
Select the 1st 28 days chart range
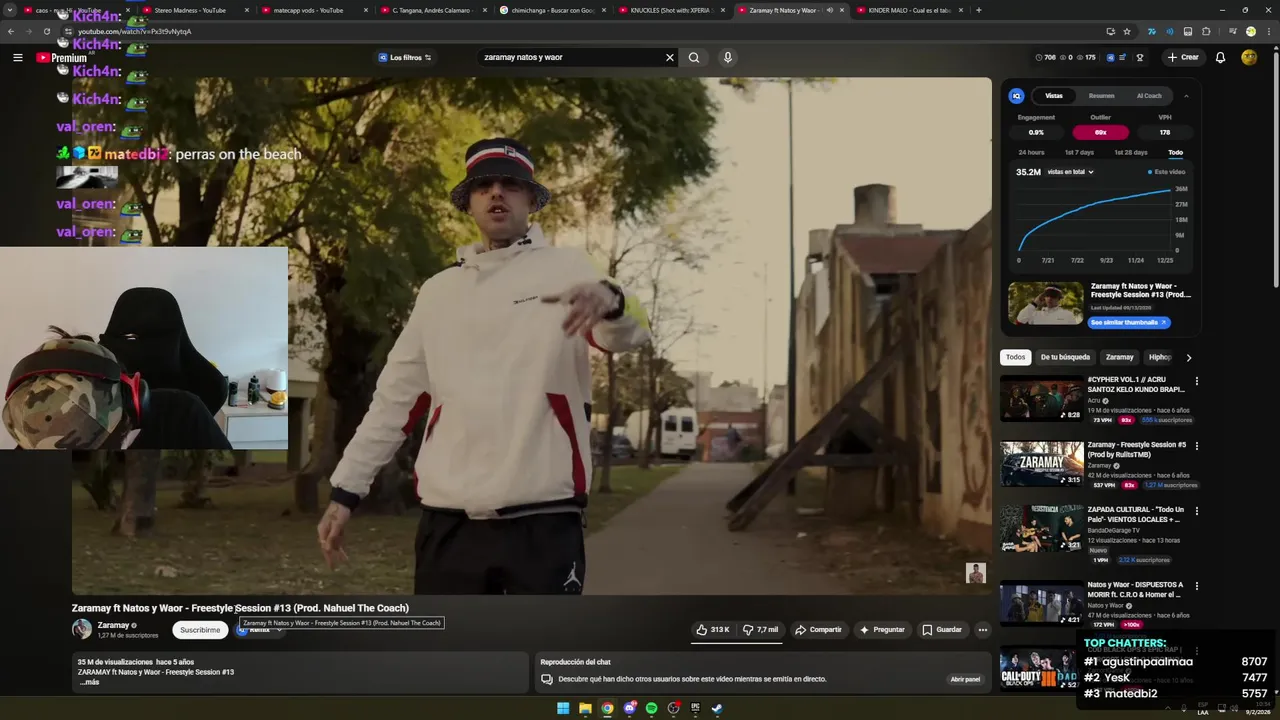click(1130, 152)
